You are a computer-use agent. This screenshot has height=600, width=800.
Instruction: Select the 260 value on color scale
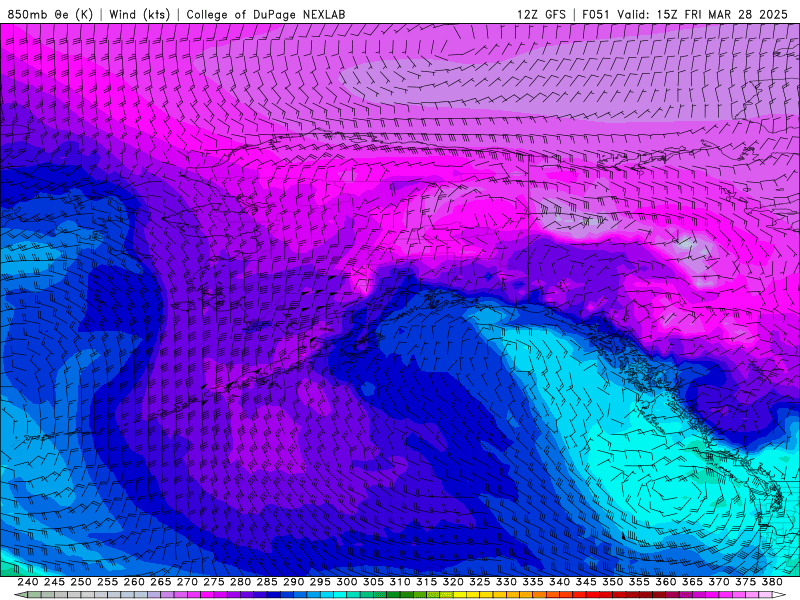coord(134,582)
